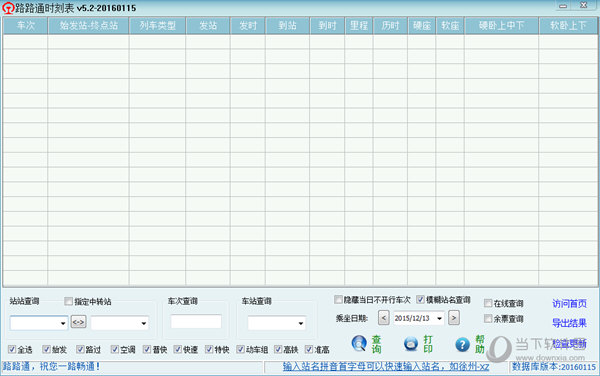This screenshot has height=376, width=600.
Task: Sort by the 车次 column header
Action: tap(26, 26)
